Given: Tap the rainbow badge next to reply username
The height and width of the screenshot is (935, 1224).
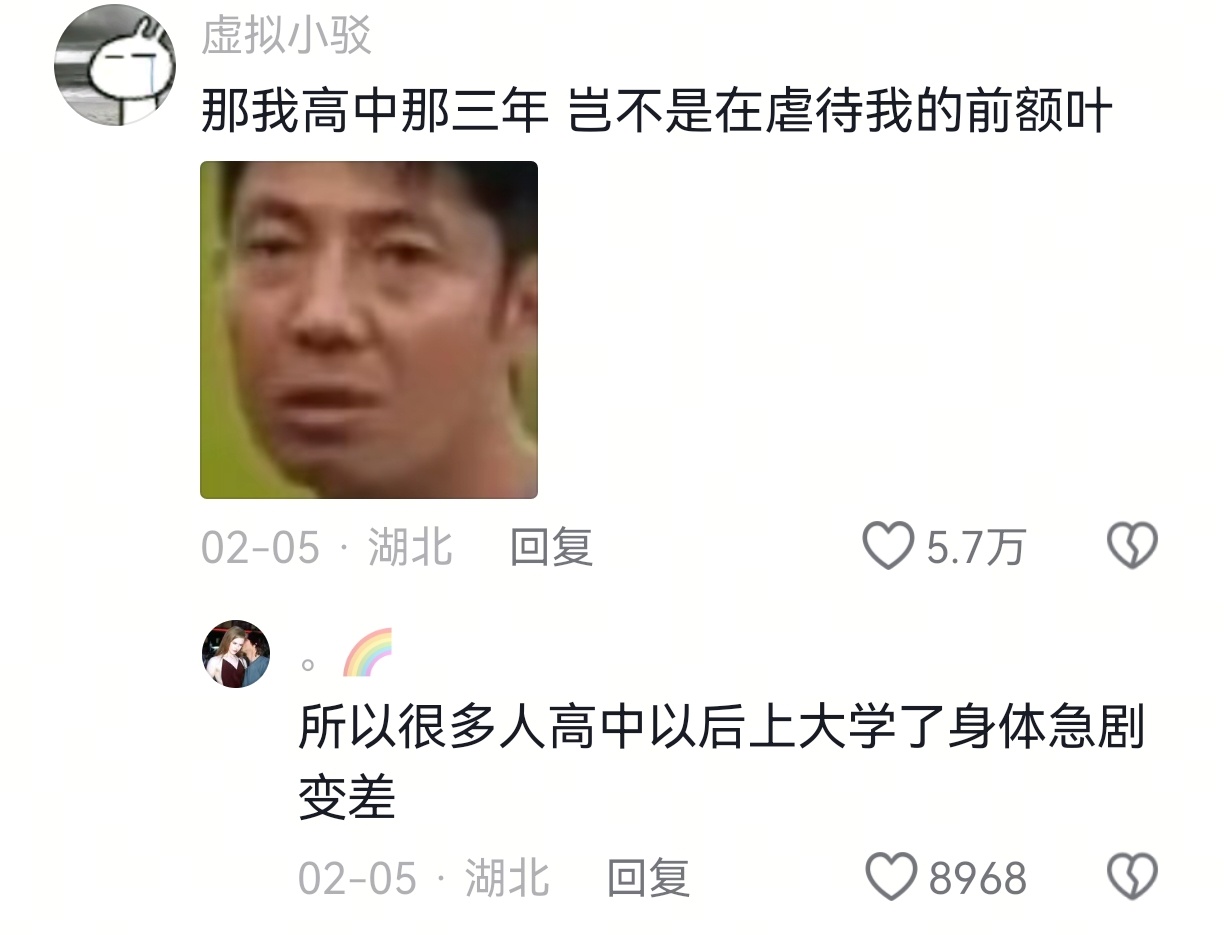Looking at the screenshot, I should pos(368,654).
